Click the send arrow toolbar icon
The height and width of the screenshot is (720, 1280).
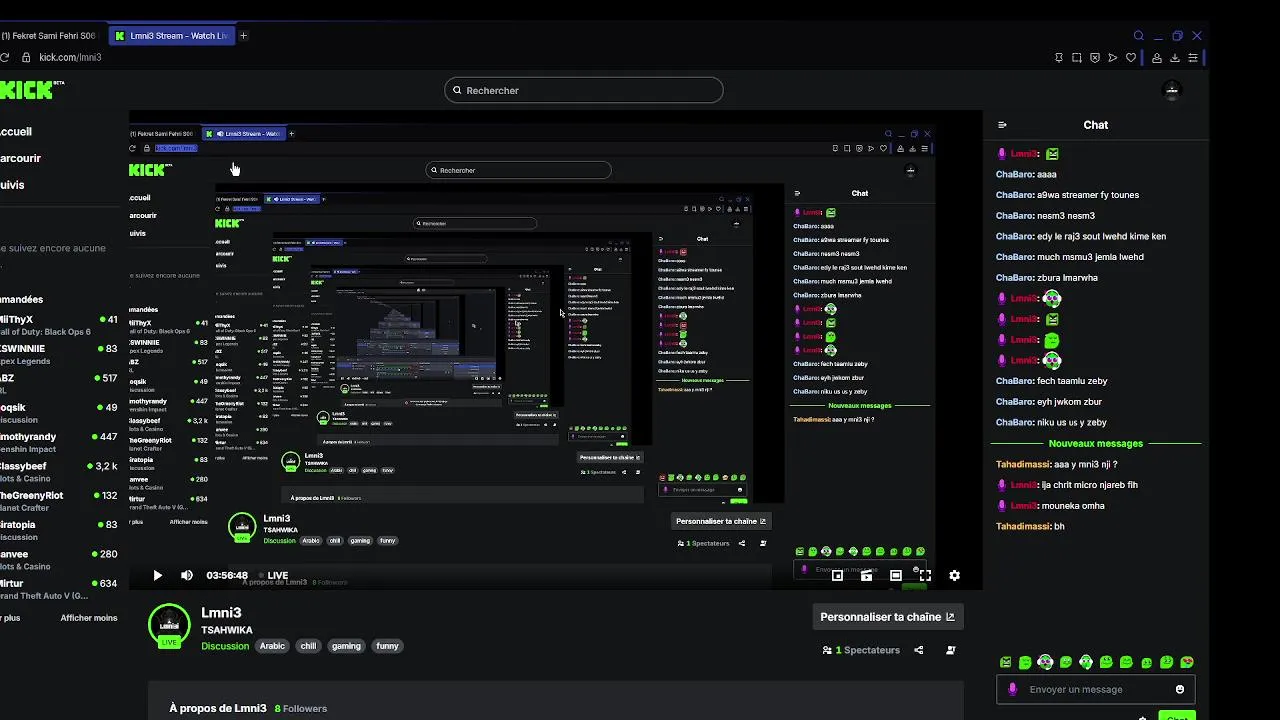click(x=1113, y=58)
